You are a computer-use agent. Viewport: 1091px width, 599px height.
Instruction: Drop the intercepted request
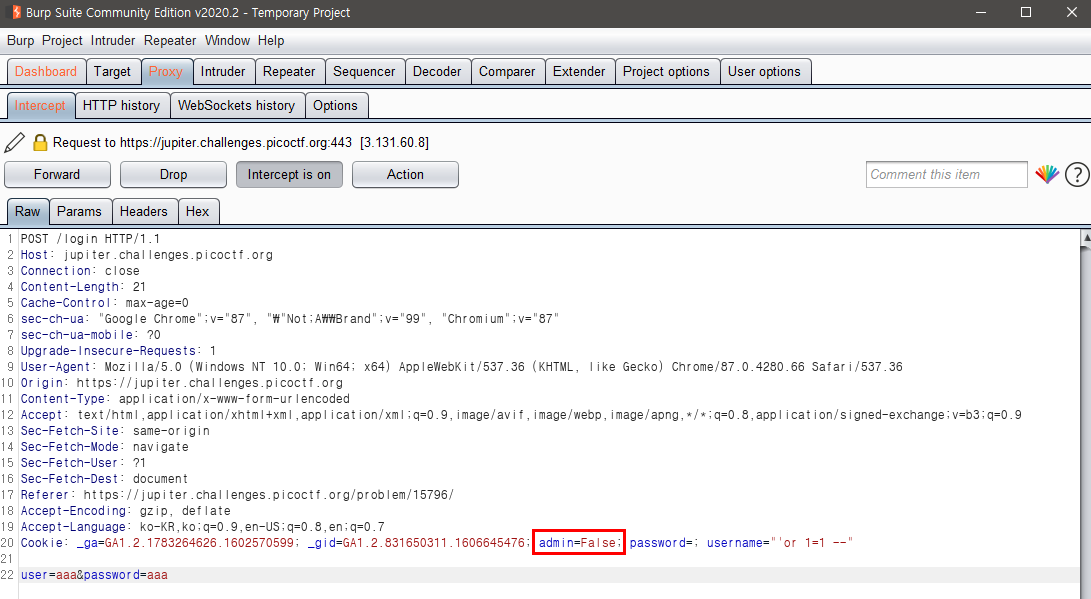173,175
